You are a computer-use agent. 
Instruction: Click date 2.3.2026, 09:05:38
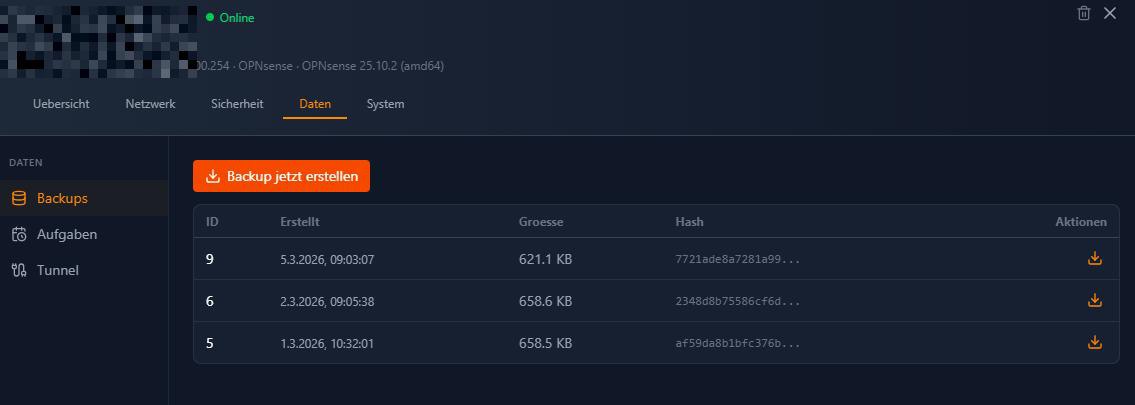click(x=327, y=302)
